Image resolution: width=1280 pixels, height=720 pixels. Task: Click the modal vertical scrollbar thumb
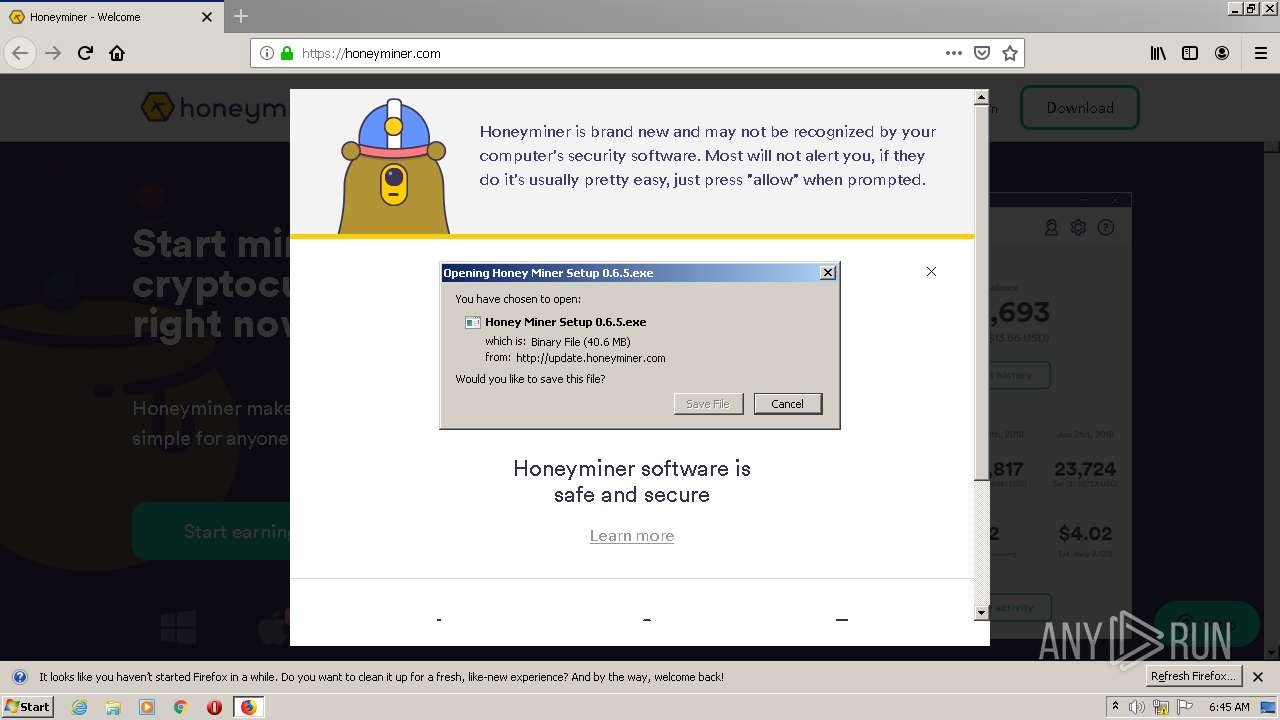point(981,291)
